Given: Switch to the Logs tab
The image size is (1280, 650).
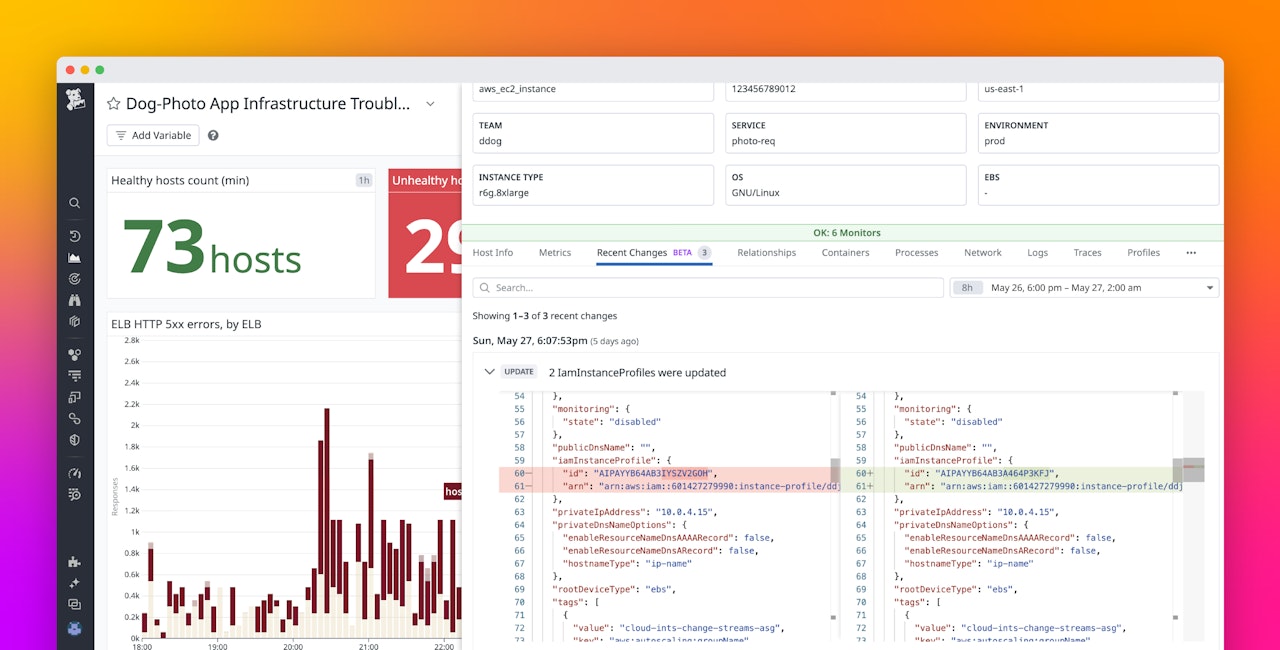Looking at the screenshot, I should click(x=1037, y=252).
